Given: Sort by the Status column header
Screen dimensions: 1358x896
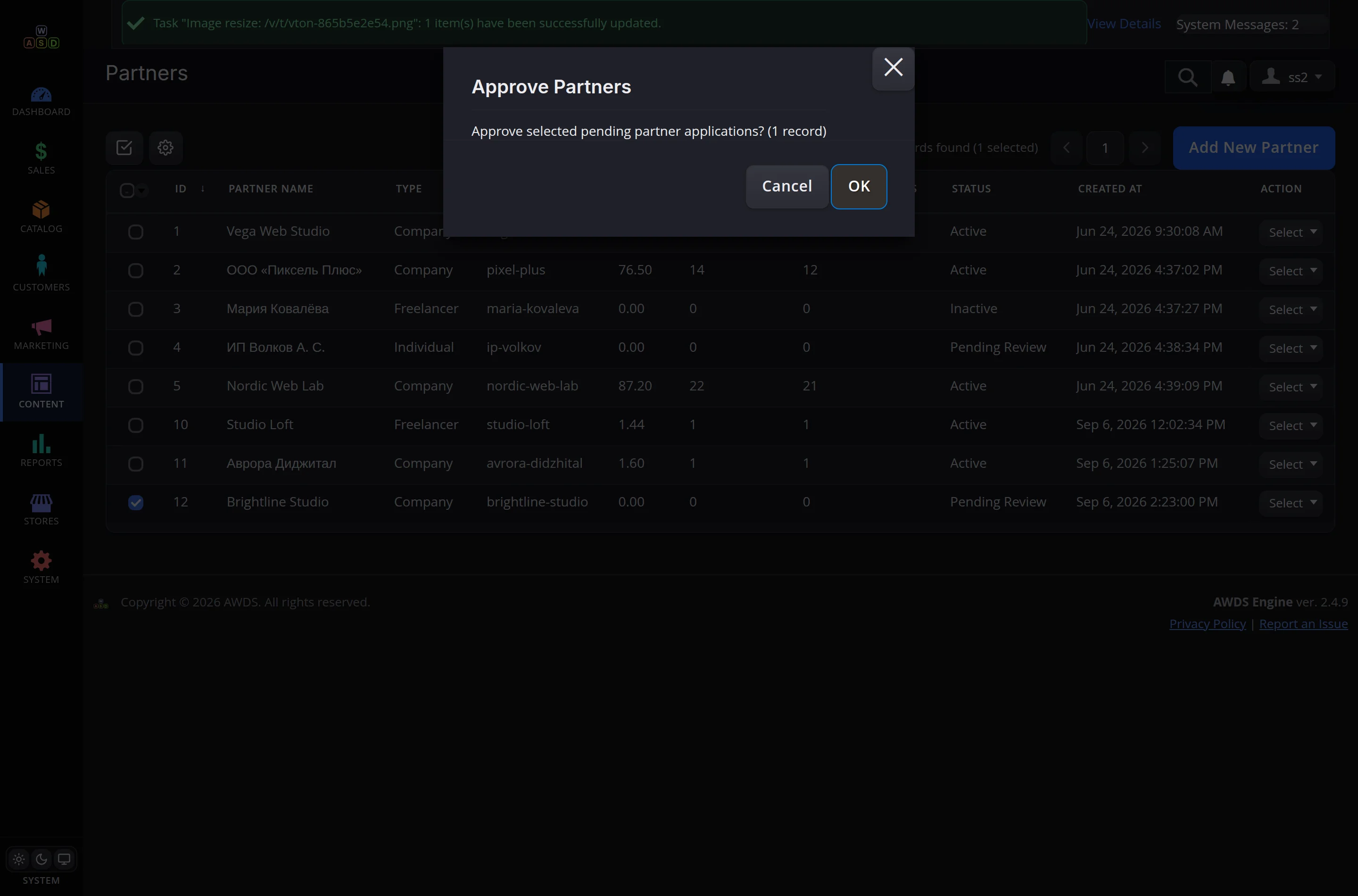Looking at the screenshot, I should (971, 189).
